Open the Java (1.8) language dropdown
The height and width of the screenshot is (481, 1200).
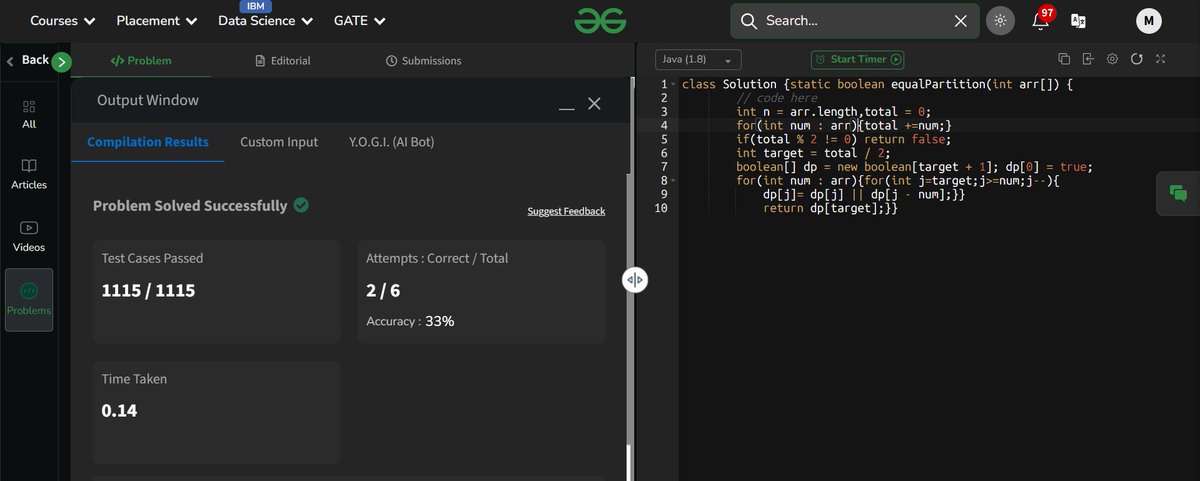coord(699,60)
